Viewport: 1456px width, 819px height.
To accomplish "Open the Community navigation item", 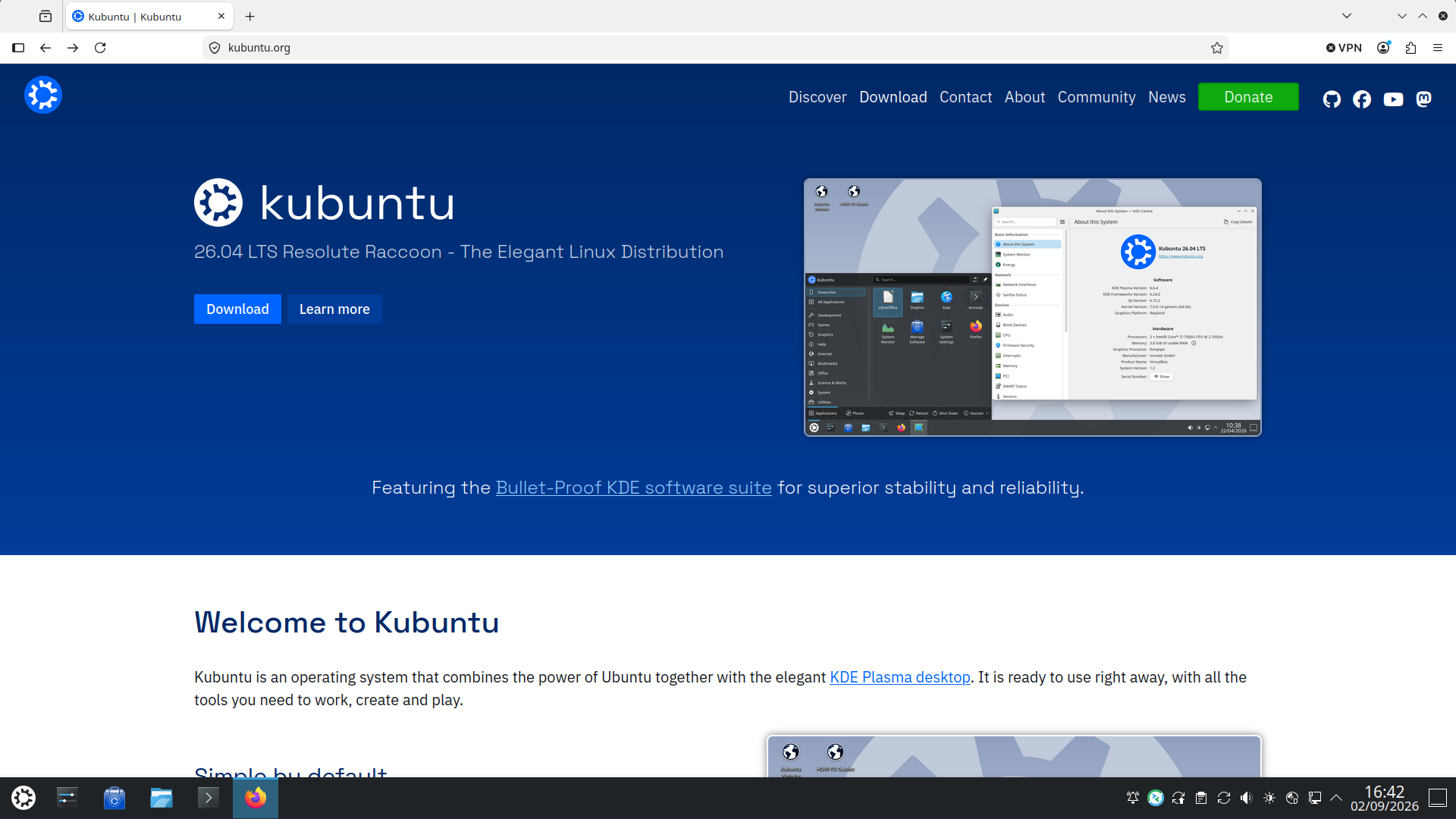I will [x=1097, y=97].
